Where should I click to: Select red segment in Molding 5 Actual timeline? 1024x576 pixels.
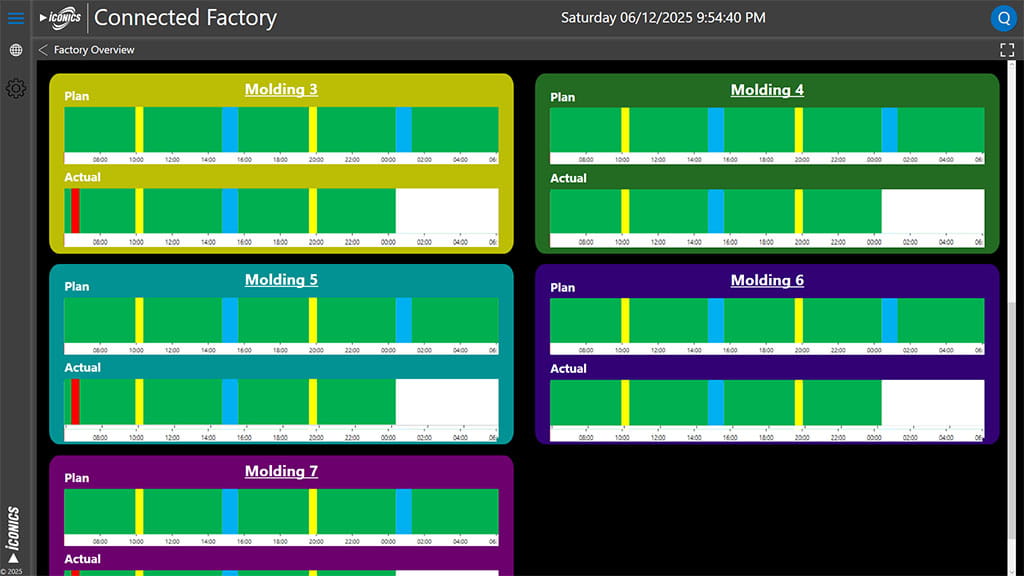pos(75,401)
